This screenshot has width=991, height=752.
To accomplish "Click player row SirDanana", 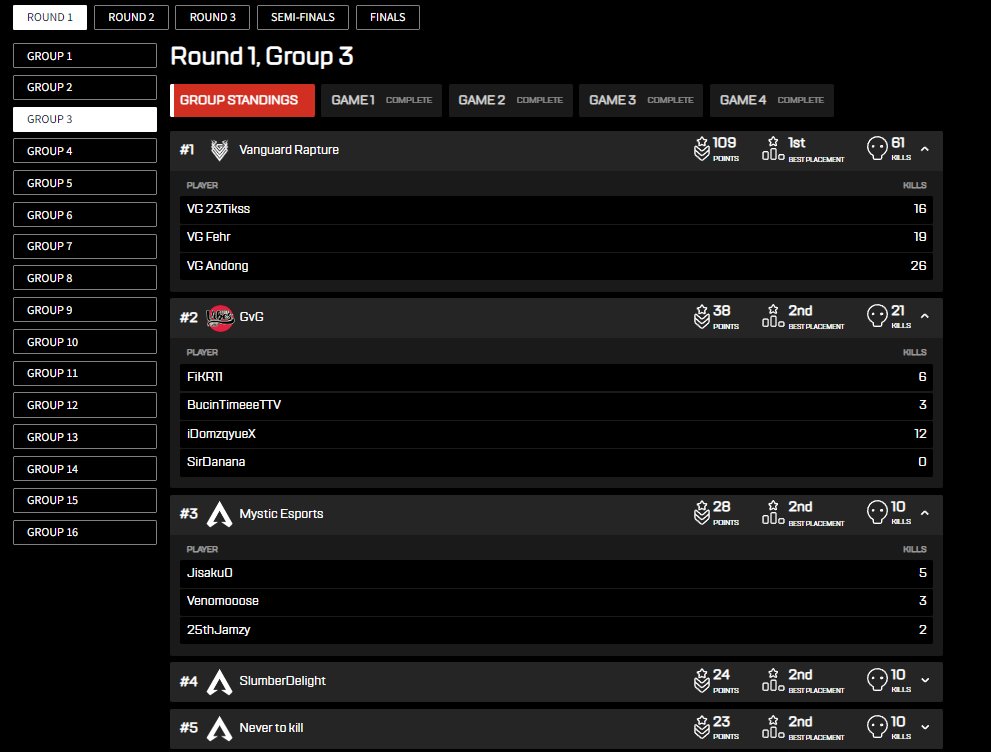I will (x=556, y=463).
